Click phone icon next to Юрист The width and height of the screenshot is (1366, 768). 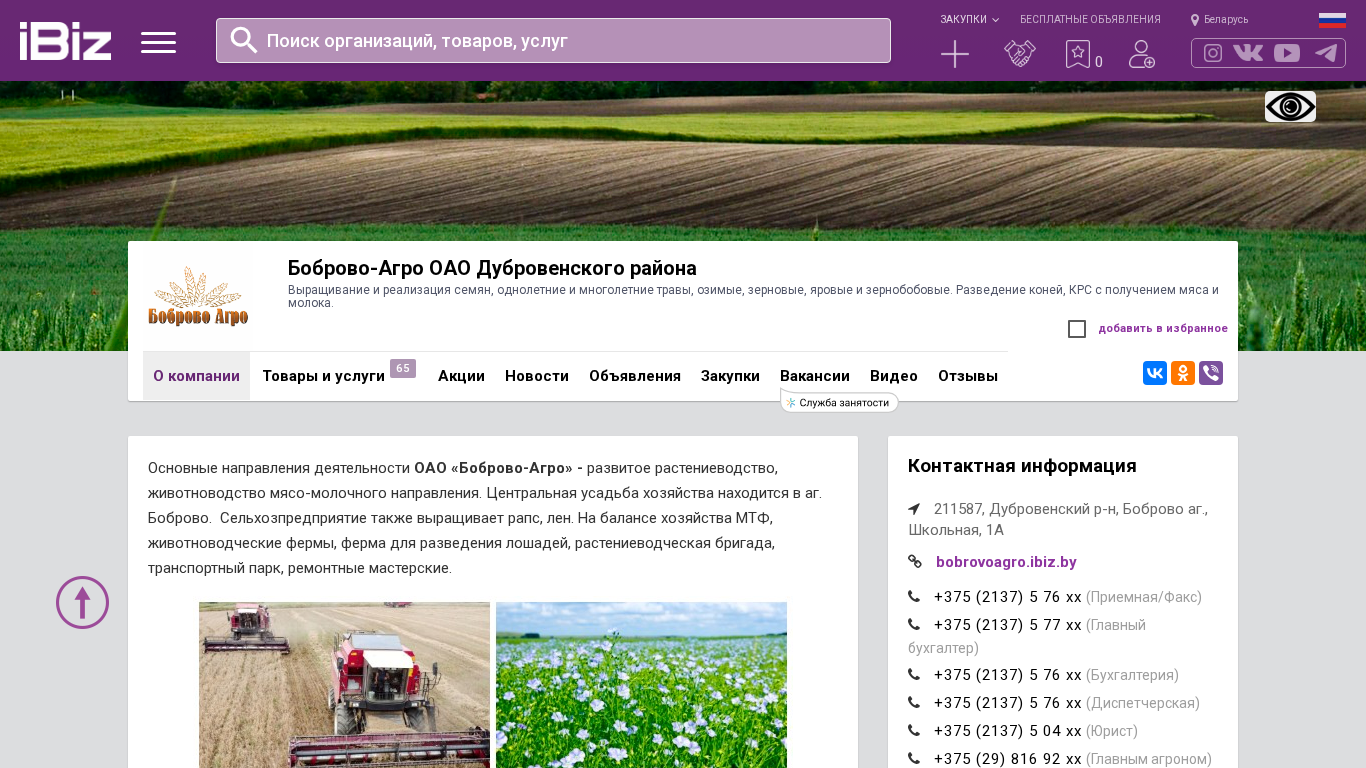tap(914, 731)
